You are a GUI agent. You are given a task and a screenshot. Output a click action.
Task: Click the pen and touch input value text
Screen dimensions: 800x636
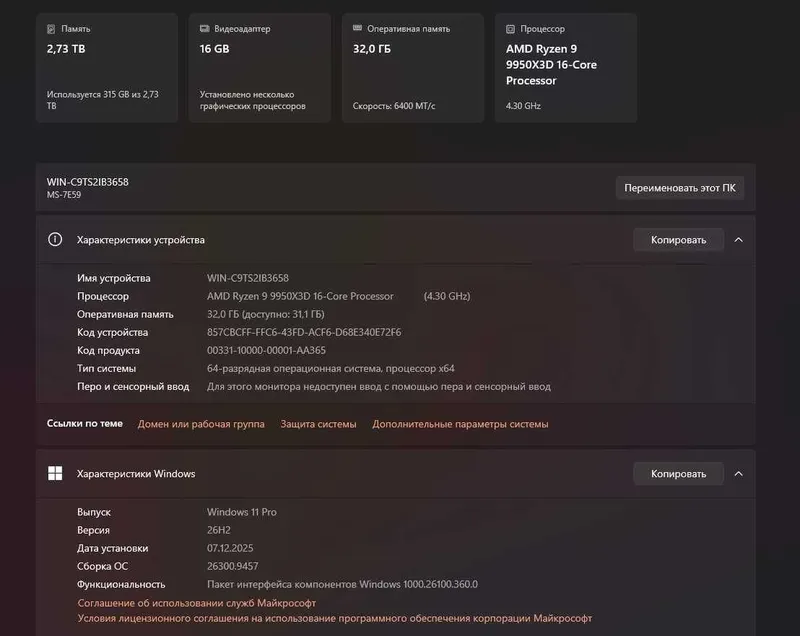tap(379, 387)
